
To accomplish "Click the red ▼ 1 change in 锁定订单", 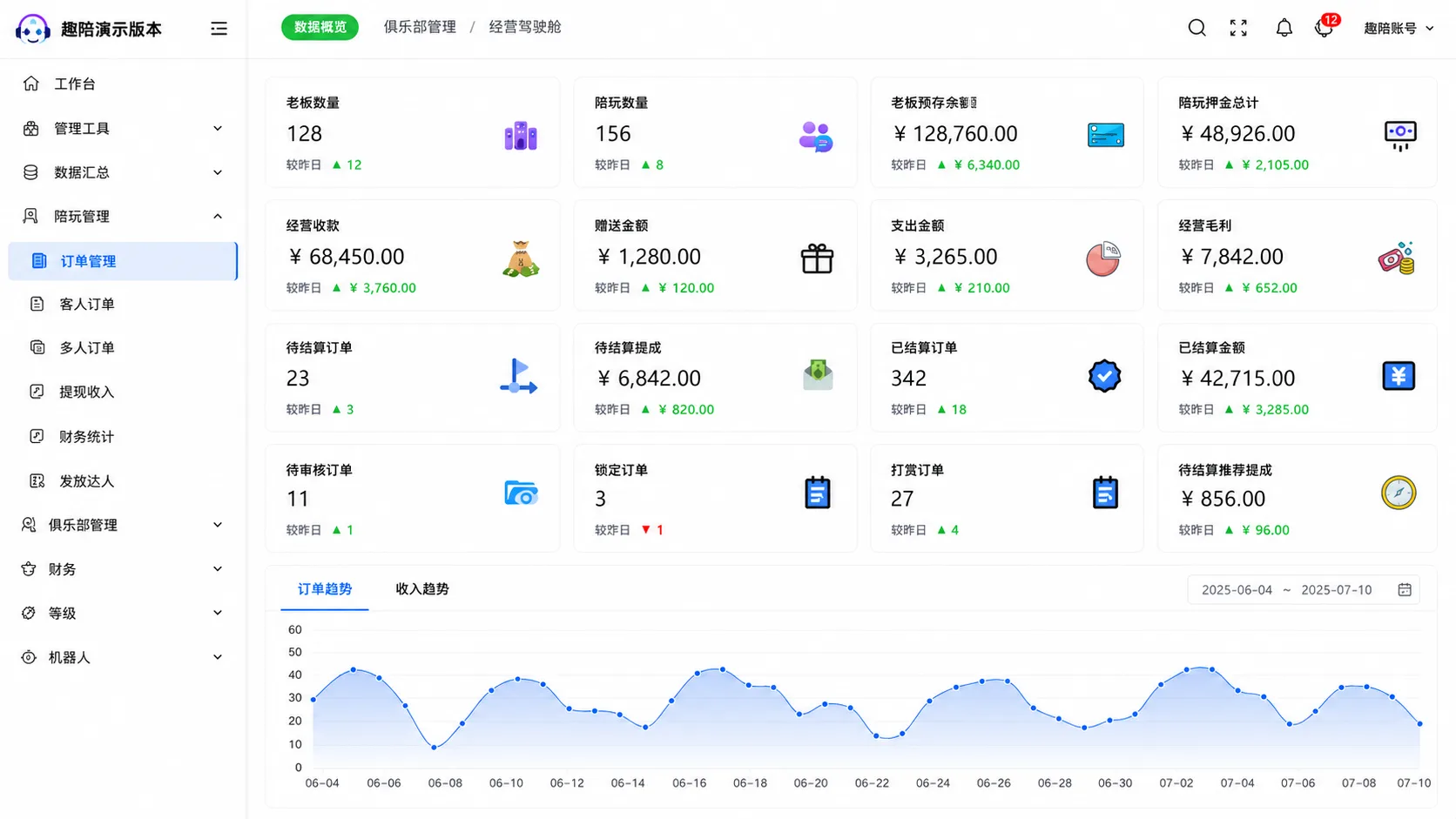I will (x=652, y=530).
